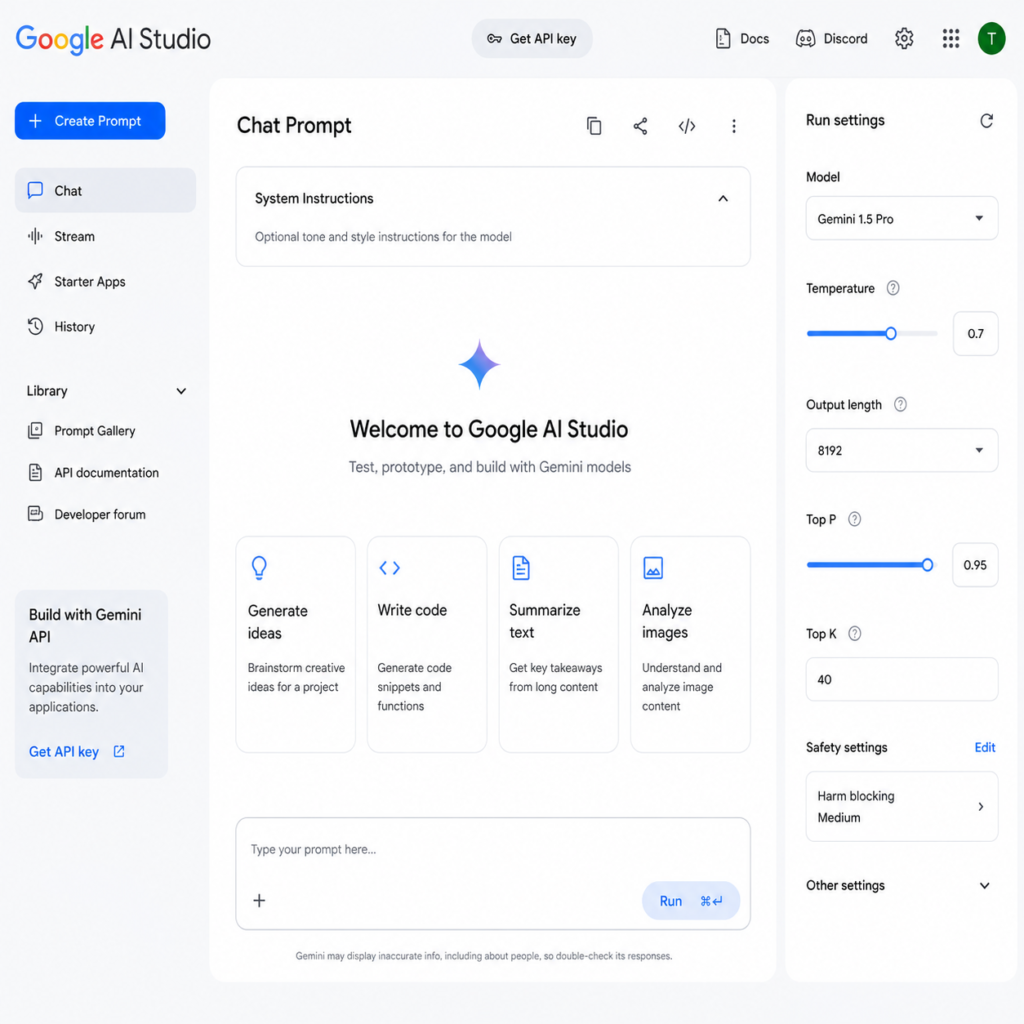Click the Create Prompt button
Screen dimensions: 1024x1024
pos(90,121)
